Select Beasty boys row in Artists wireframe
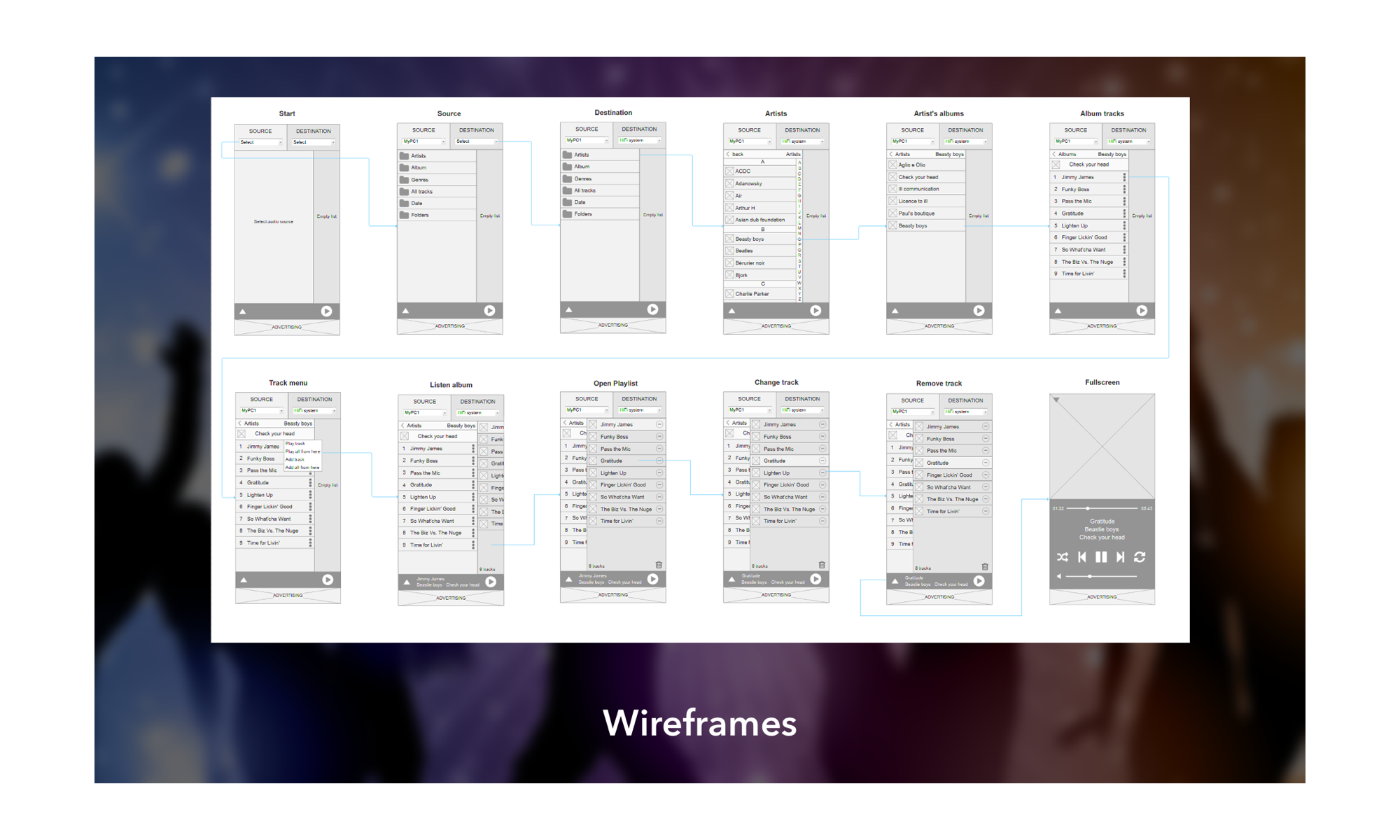The width and height of the screenshot is (1400, 840). tap(760, 239)
